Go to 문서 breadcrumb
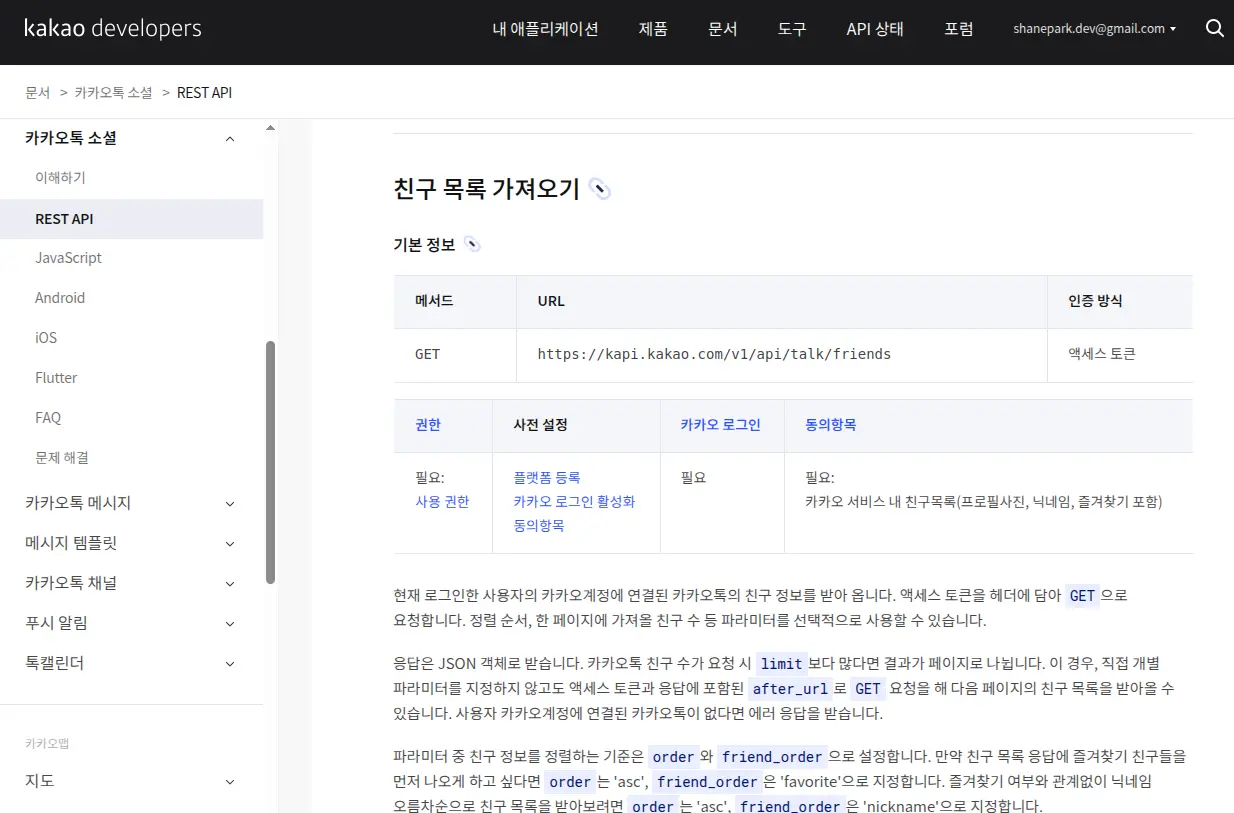1234x813 pixels. pyautogui.click(x=38, y=92)
